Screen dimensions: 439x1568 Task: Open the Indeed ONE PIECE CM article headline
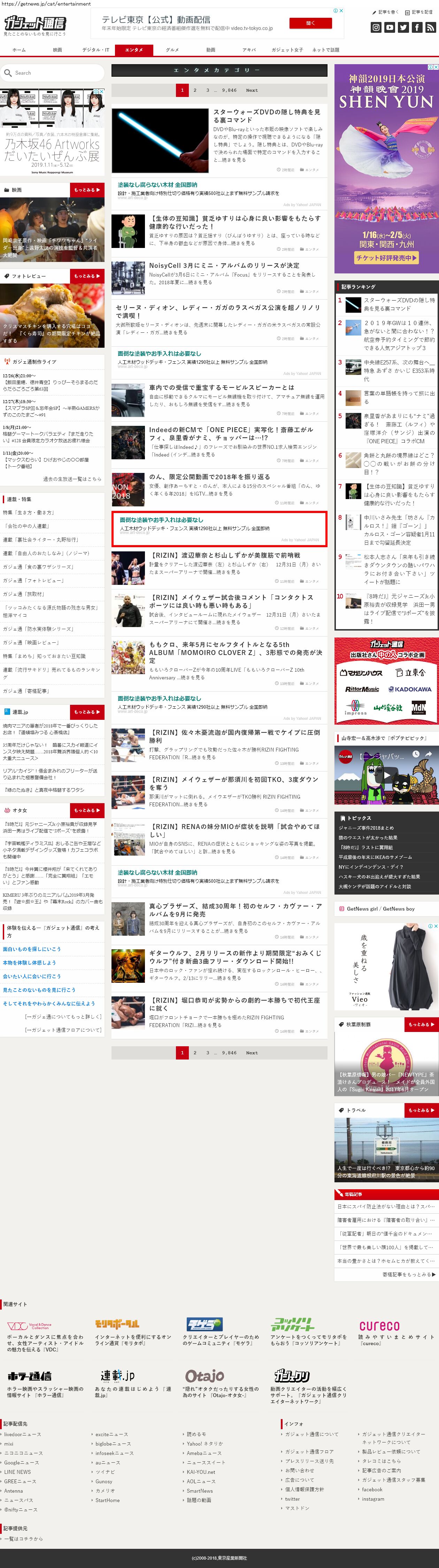(x=232, y=434)
